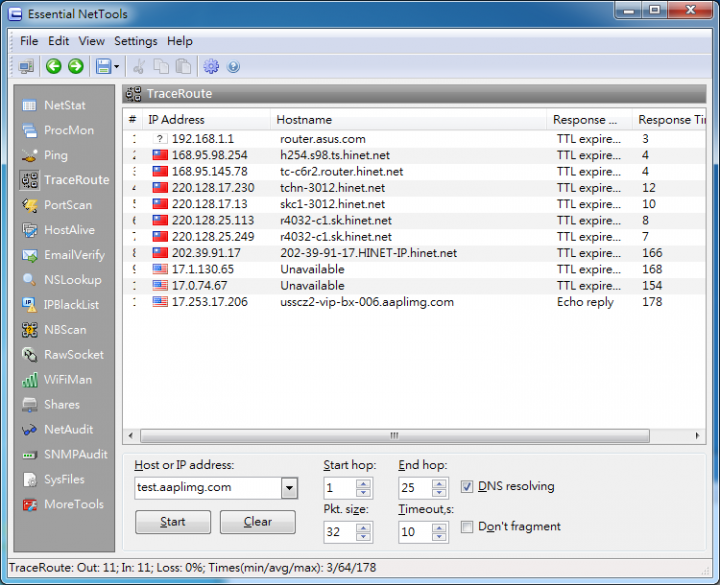Click the green Forward arrow toolbar icon
720x585 pixels.
pyautogui.click(x=76, y=67)
